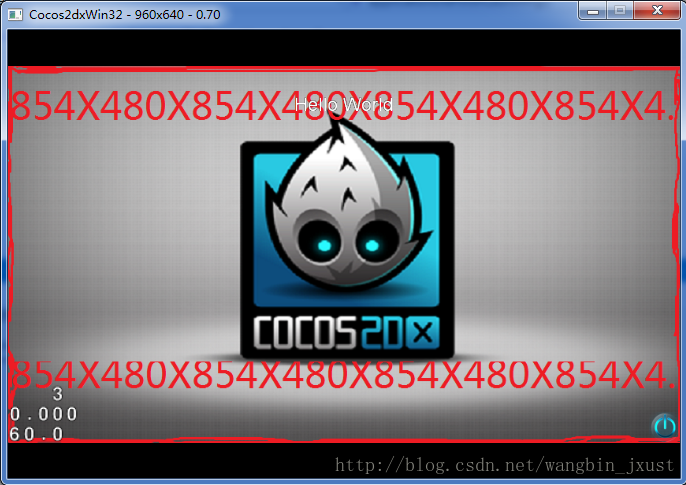This screenshot has height=485, width=686.
Task: Click the Cocos2d-x logo sprite
Action: click(347, 237)
